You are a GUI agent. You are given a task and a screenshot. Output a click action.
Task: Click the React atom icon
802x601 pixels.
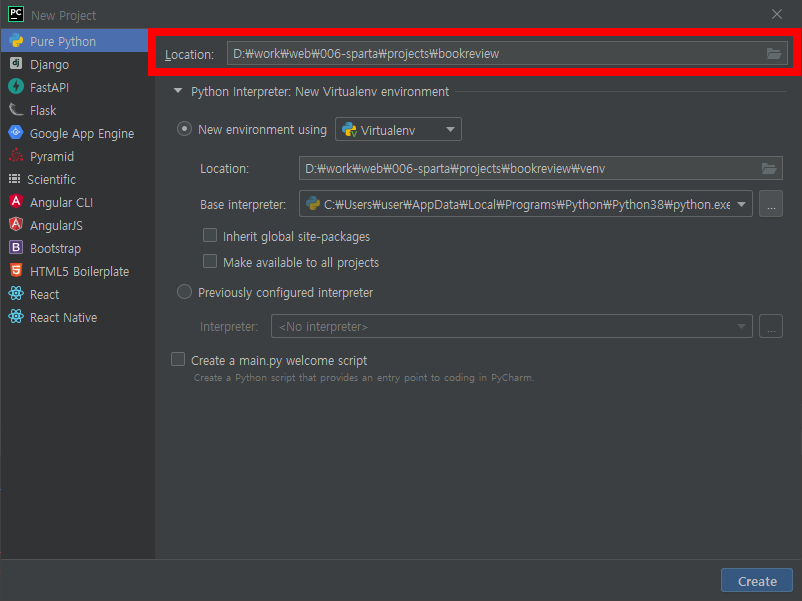[x=16, y=294]
